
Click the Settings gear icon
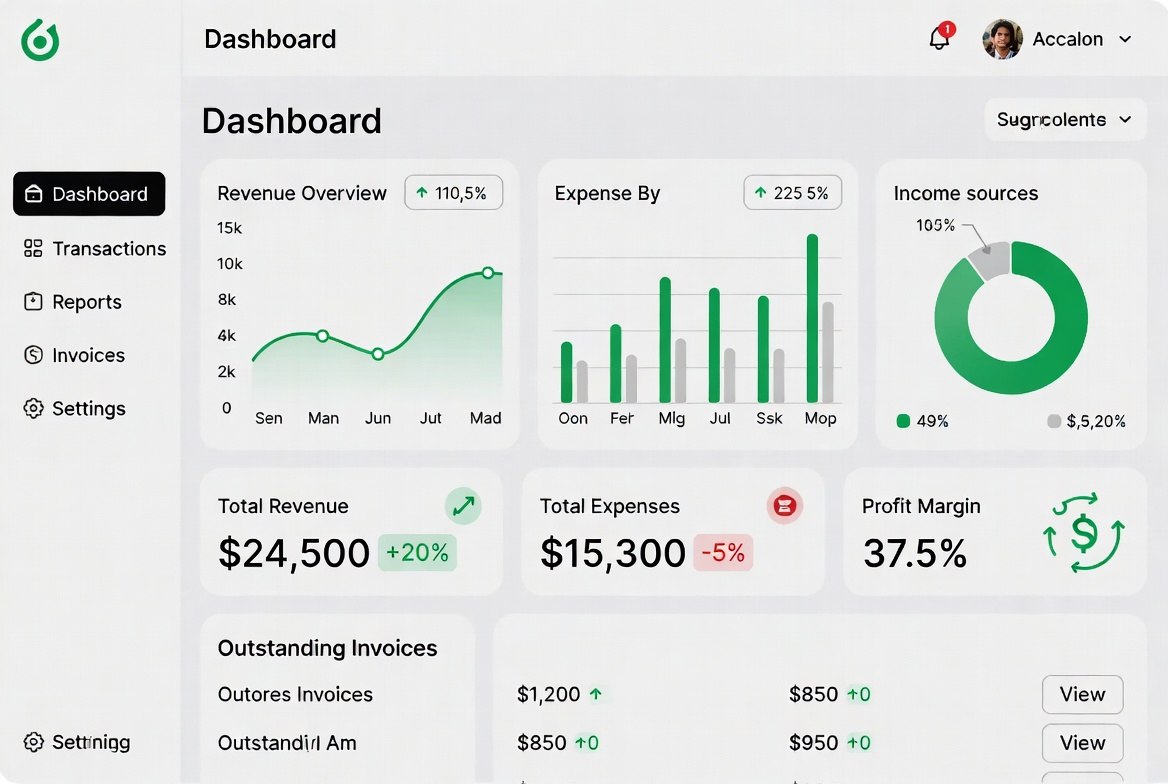click(33, 408)
